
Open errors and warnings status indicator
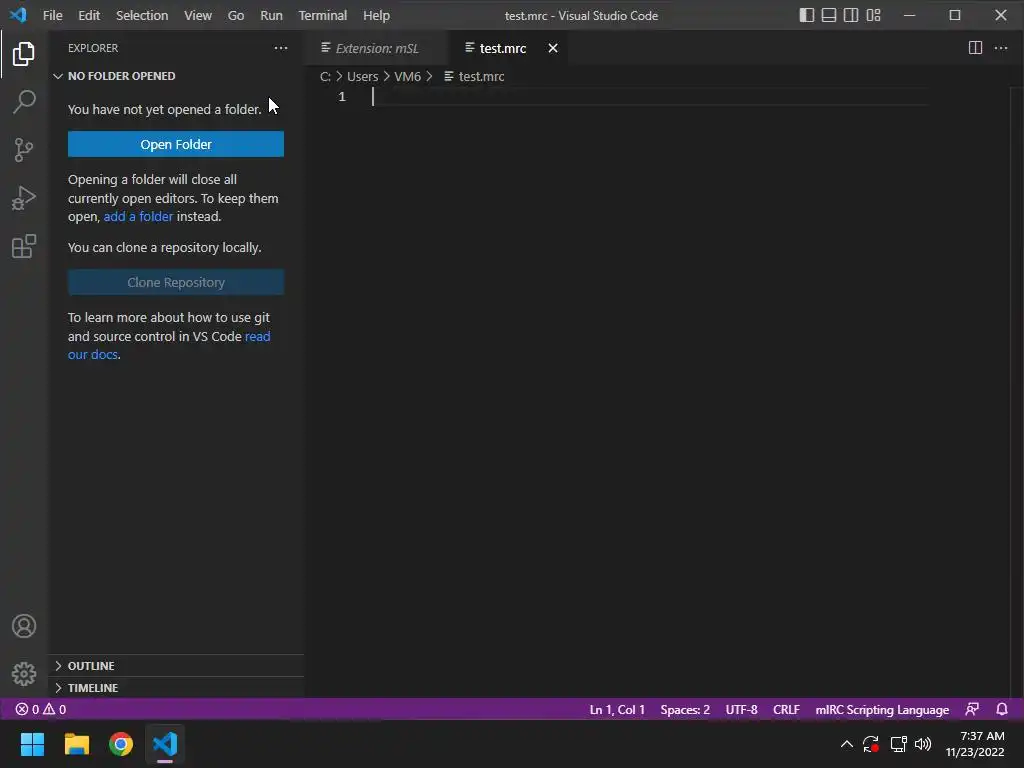coord(40,709)
